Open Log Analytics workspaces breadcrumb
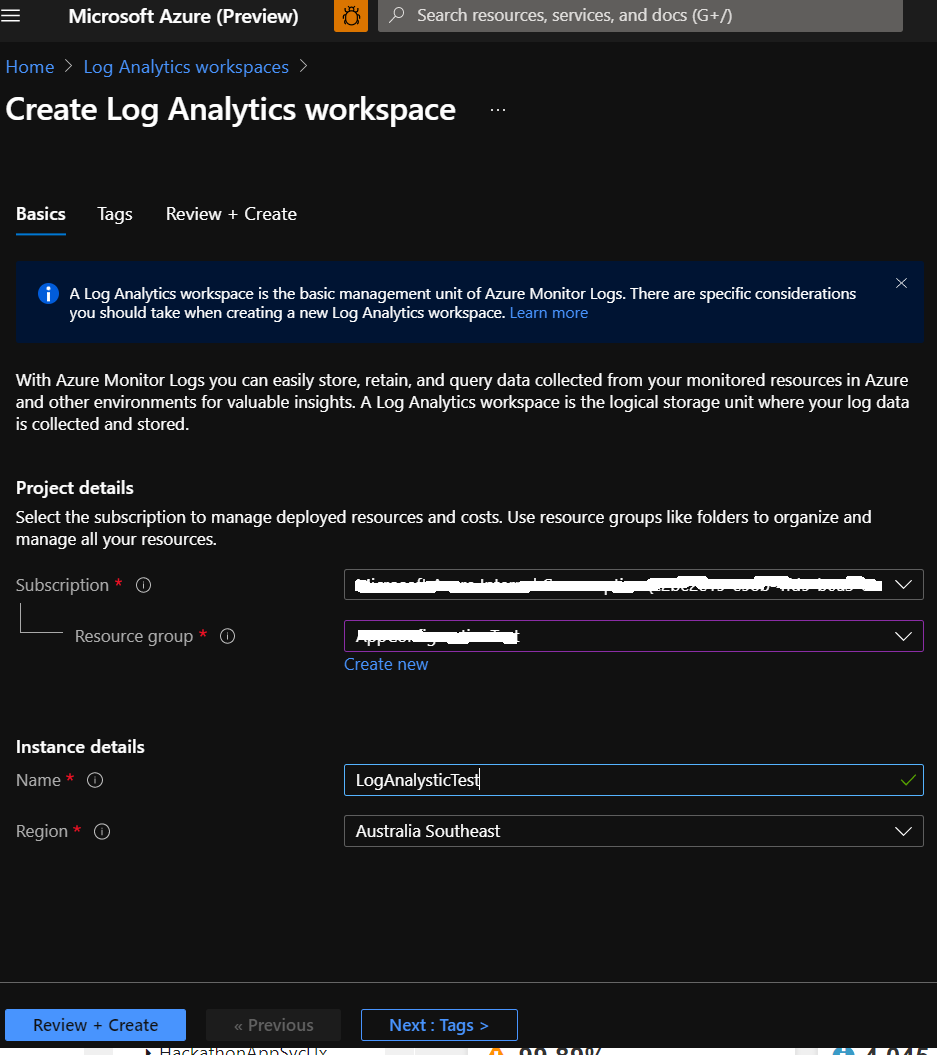This screenshot has height=1055, width=937. [x=186, y=67]
